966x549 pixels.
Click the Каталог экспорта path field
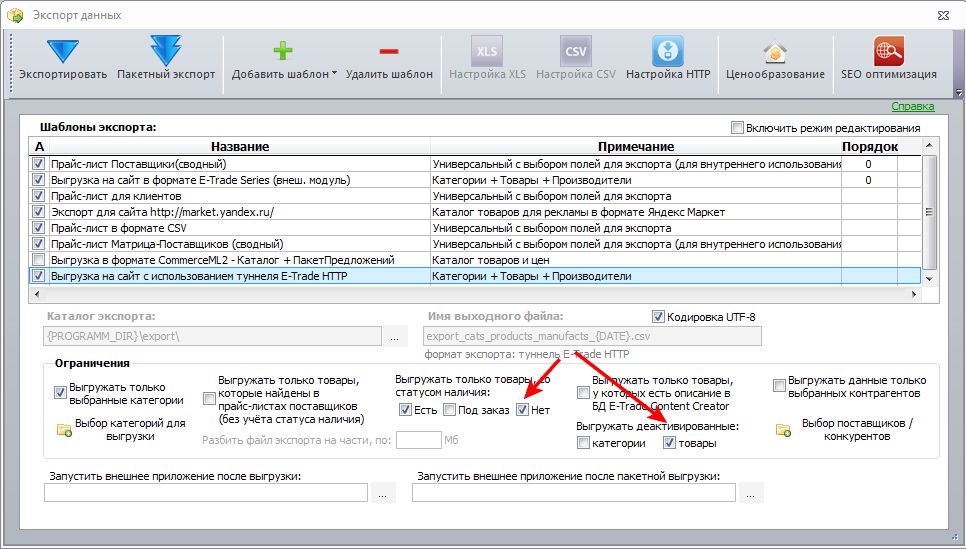tap(213, 336)
